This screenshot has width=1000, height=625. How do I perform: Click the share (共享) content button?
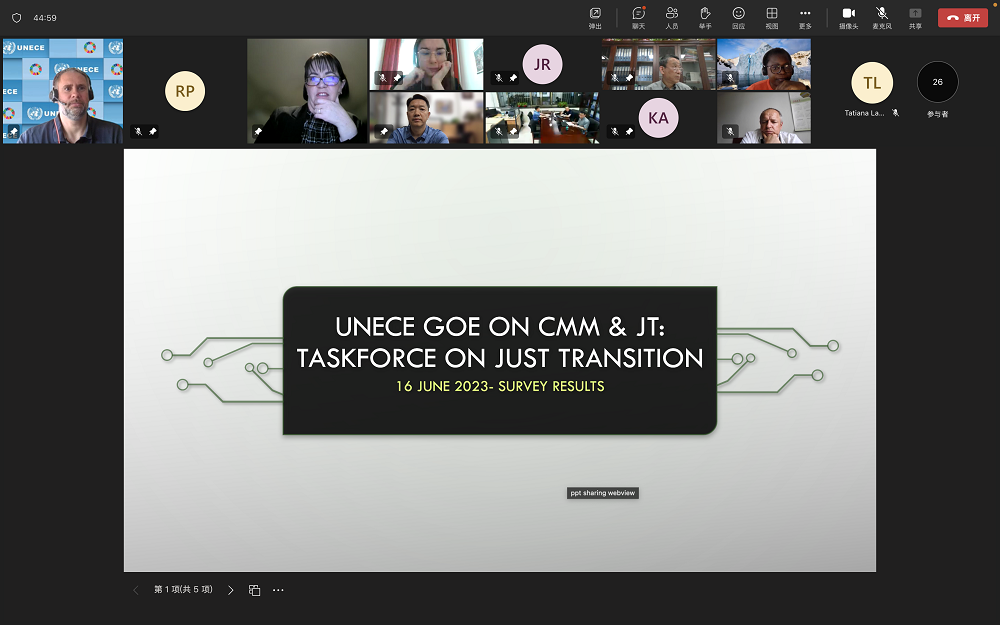[x=915, y=18]
